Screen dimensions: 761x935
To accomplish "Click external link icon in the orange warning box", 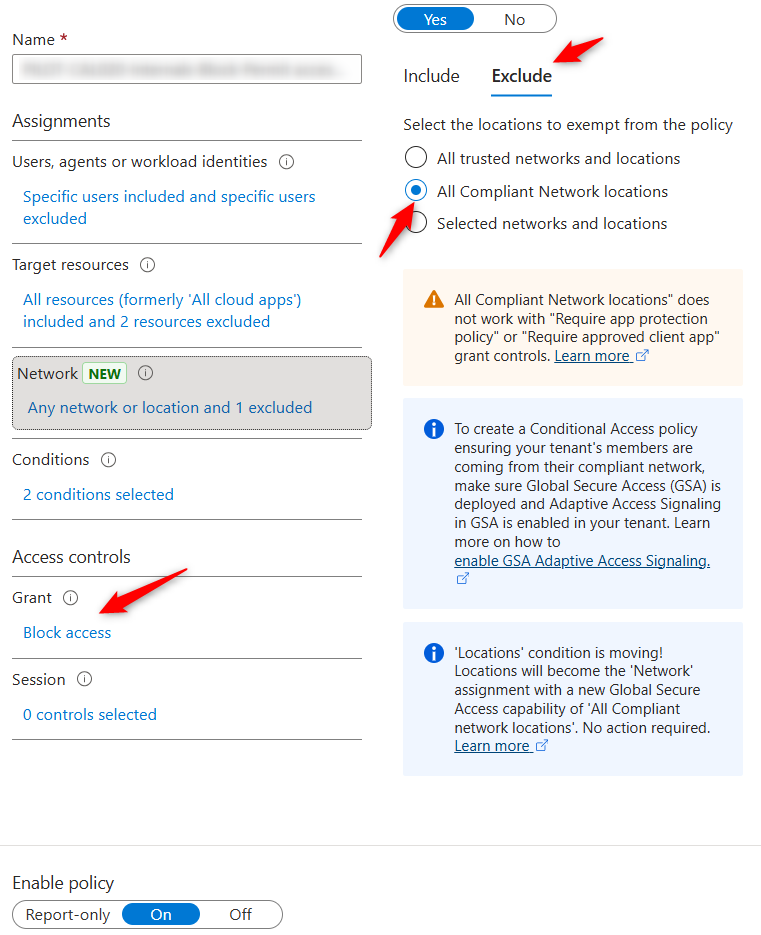I will [642, 356].
